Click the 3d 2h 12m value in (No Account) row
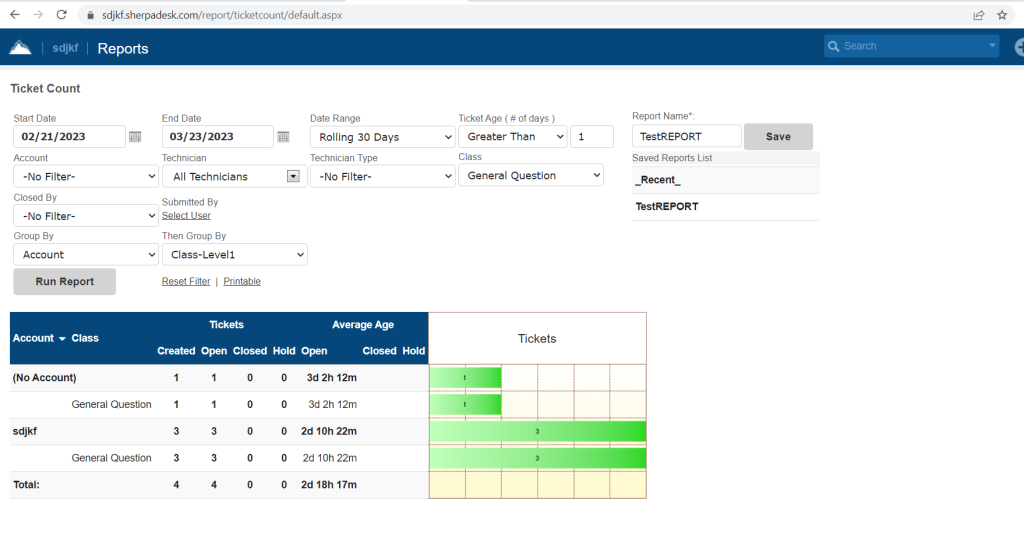The width and height of the screenshot is (1024, 536). coord(332,377)
